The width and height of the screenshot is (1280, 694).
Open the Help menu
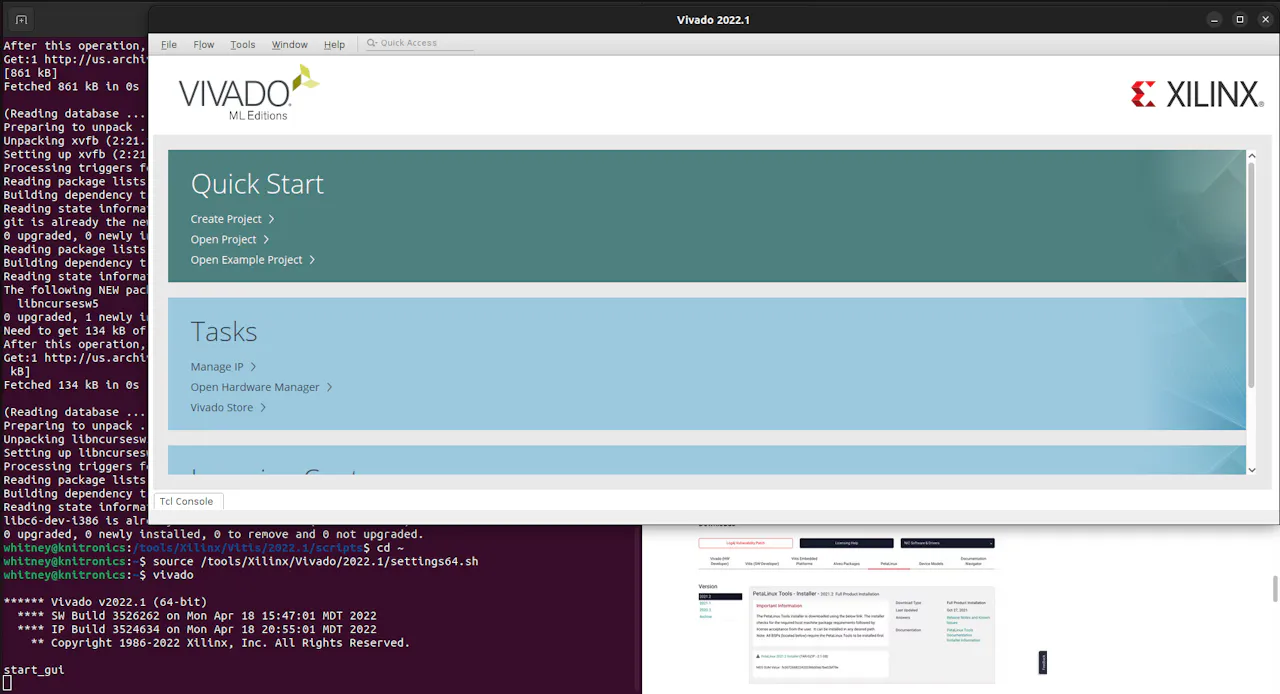(334, 44)
